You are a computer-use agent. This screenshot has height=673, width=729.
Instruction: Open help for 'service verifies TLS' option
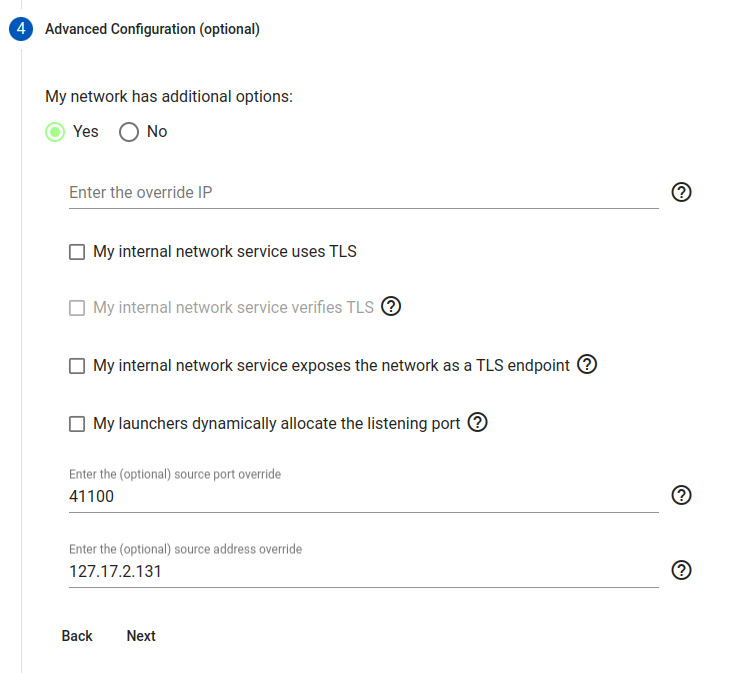(x=392, y=307)
